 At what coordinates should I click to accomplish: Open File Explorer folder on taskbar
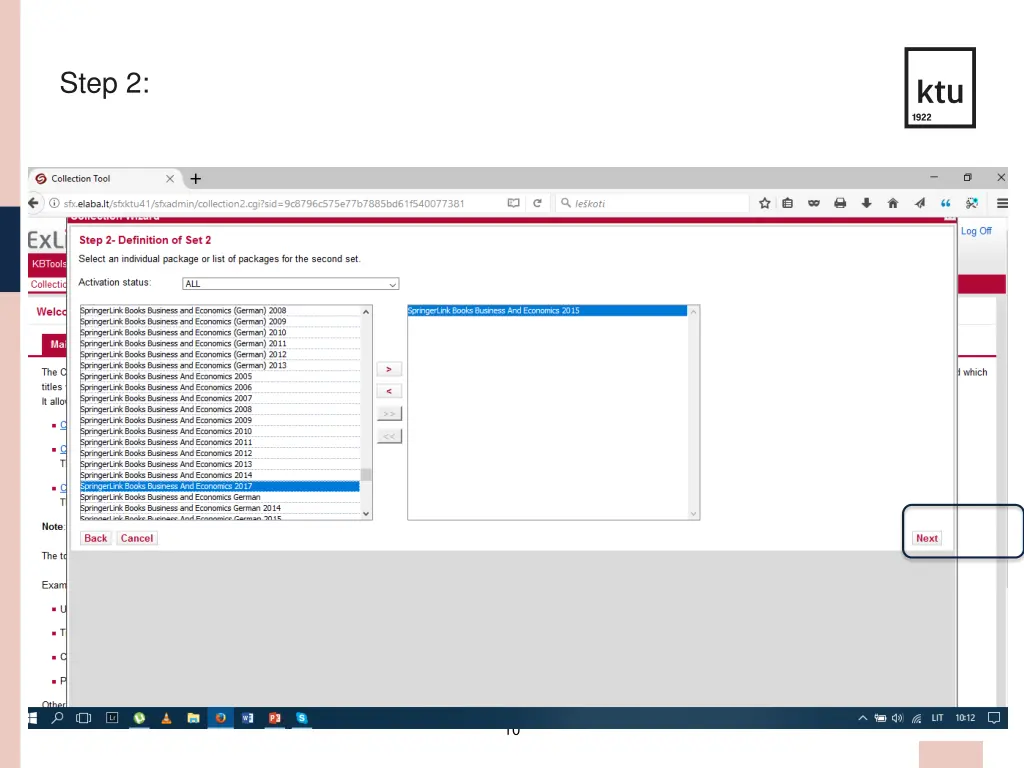193,718
